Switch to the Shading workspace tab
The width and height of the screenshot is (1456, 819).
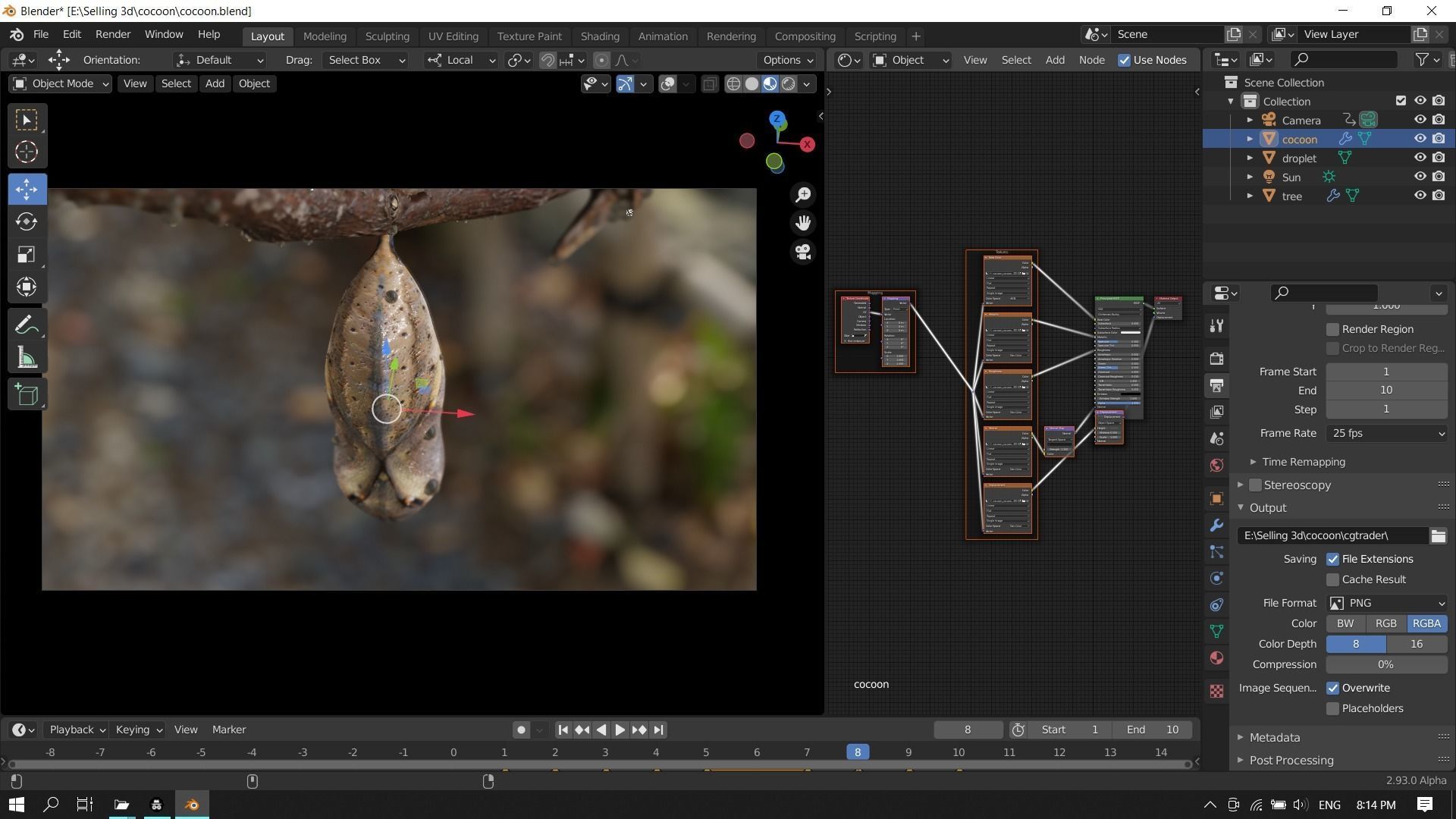[599, 36]
